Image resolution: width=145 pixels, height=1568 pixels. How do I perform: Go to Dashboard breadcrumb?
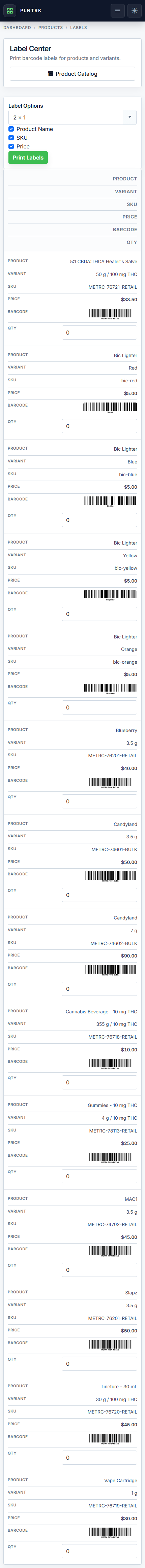[x=17, y=27]
